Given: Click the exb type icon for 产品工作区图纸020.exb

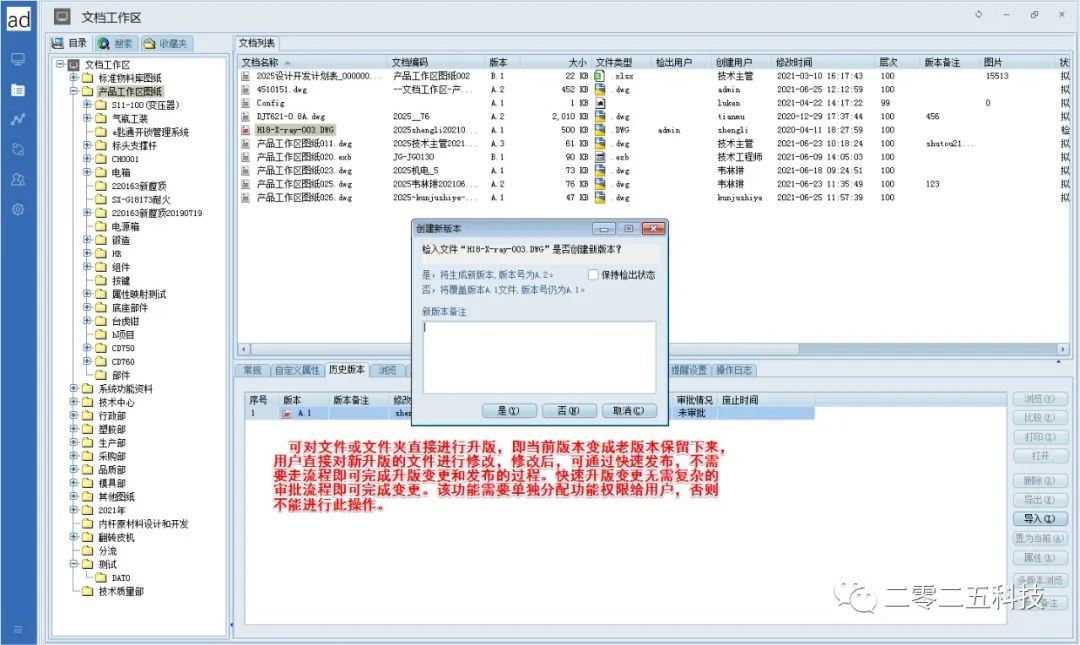Looking at the screenshot, I should click(x=600, y=157).
